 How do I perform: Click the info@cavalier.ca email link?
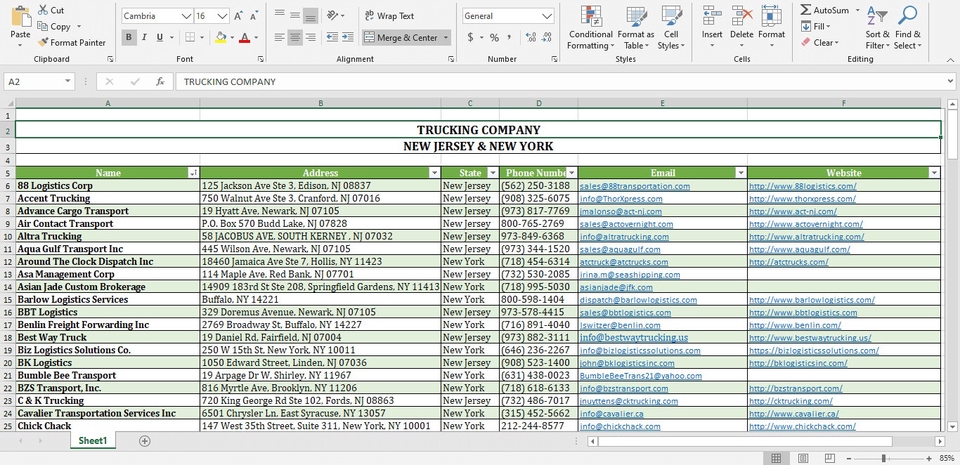[612, 413]
